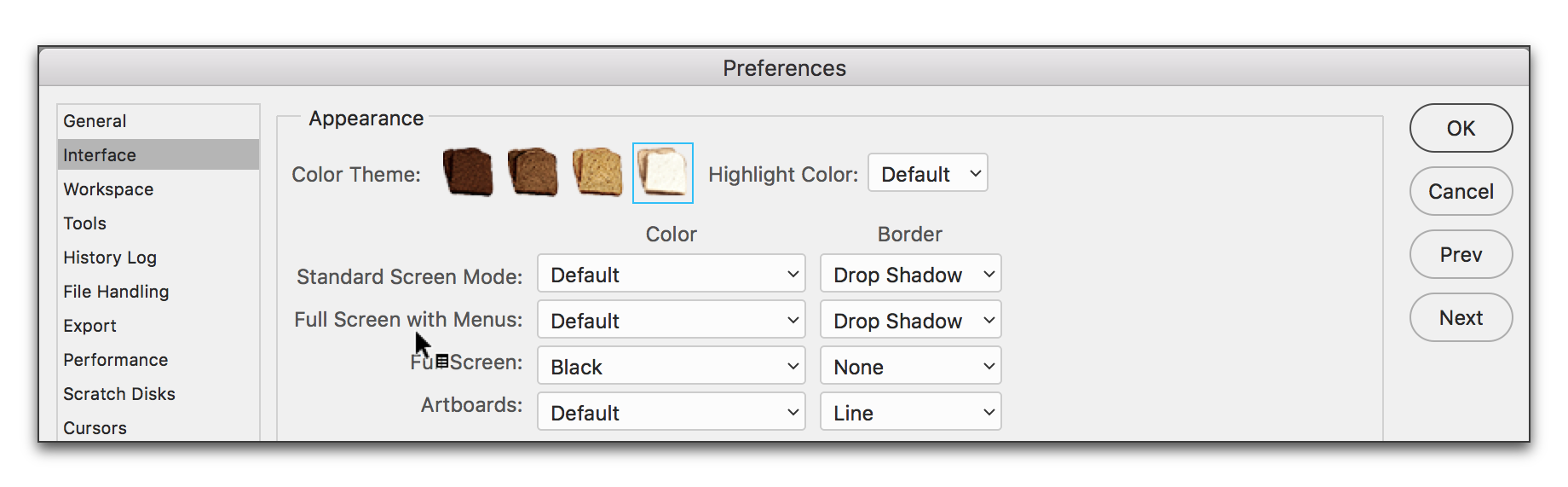Open the Artboards Line border dropdown
This screenshot has height=487, width=1568.
(x=911, y=412)
